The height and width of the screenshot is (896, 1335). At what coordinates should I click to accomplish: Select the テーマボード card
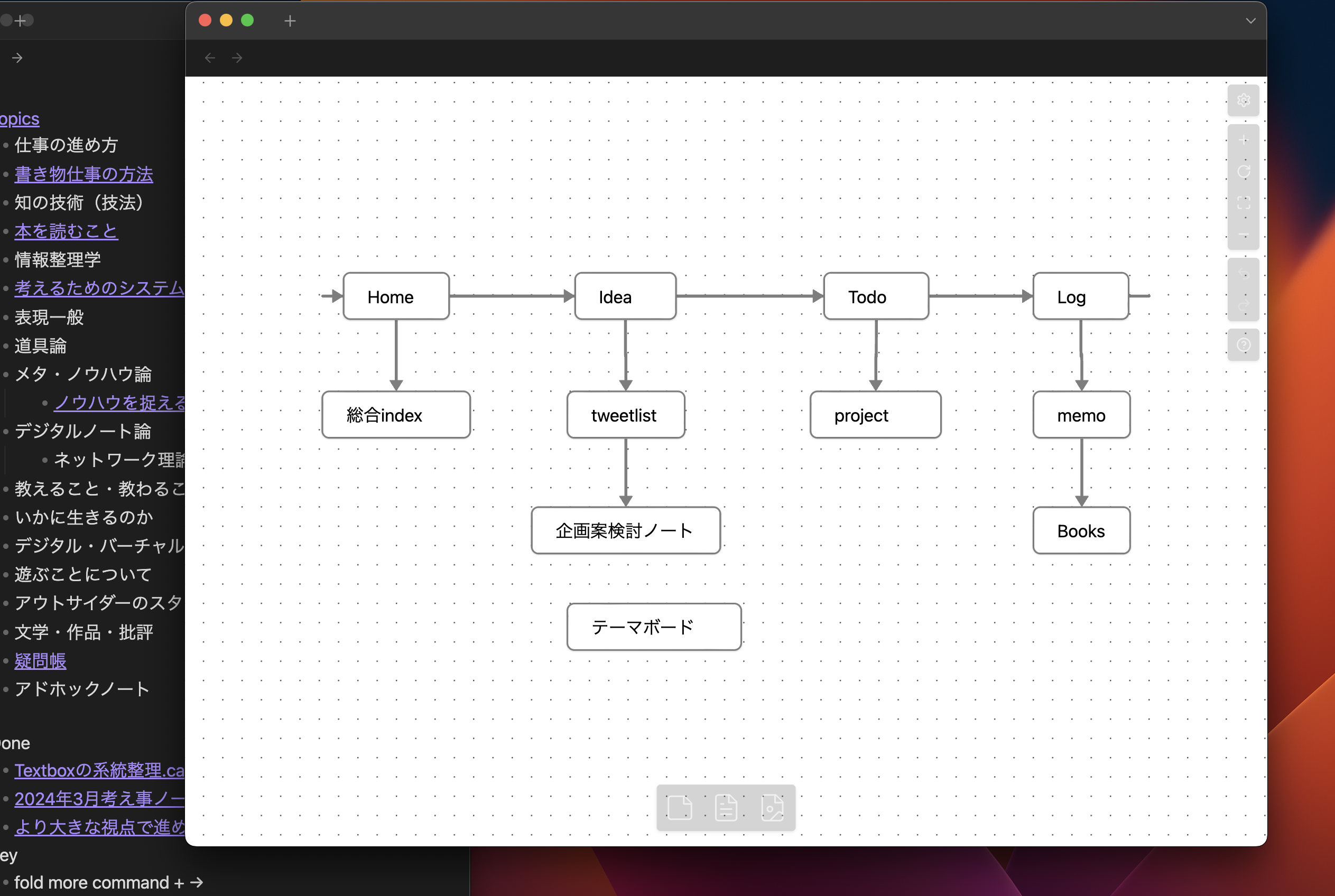point(653,627)
